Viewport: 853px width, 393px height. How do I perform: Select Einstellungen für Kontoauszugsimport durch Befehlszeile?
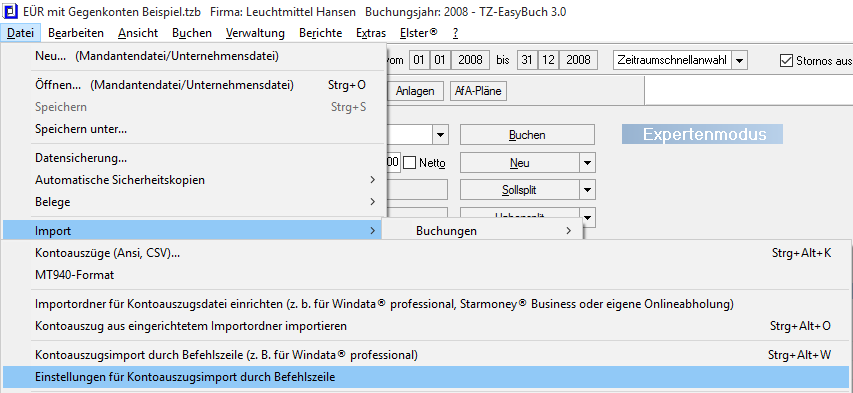[426, 377]
